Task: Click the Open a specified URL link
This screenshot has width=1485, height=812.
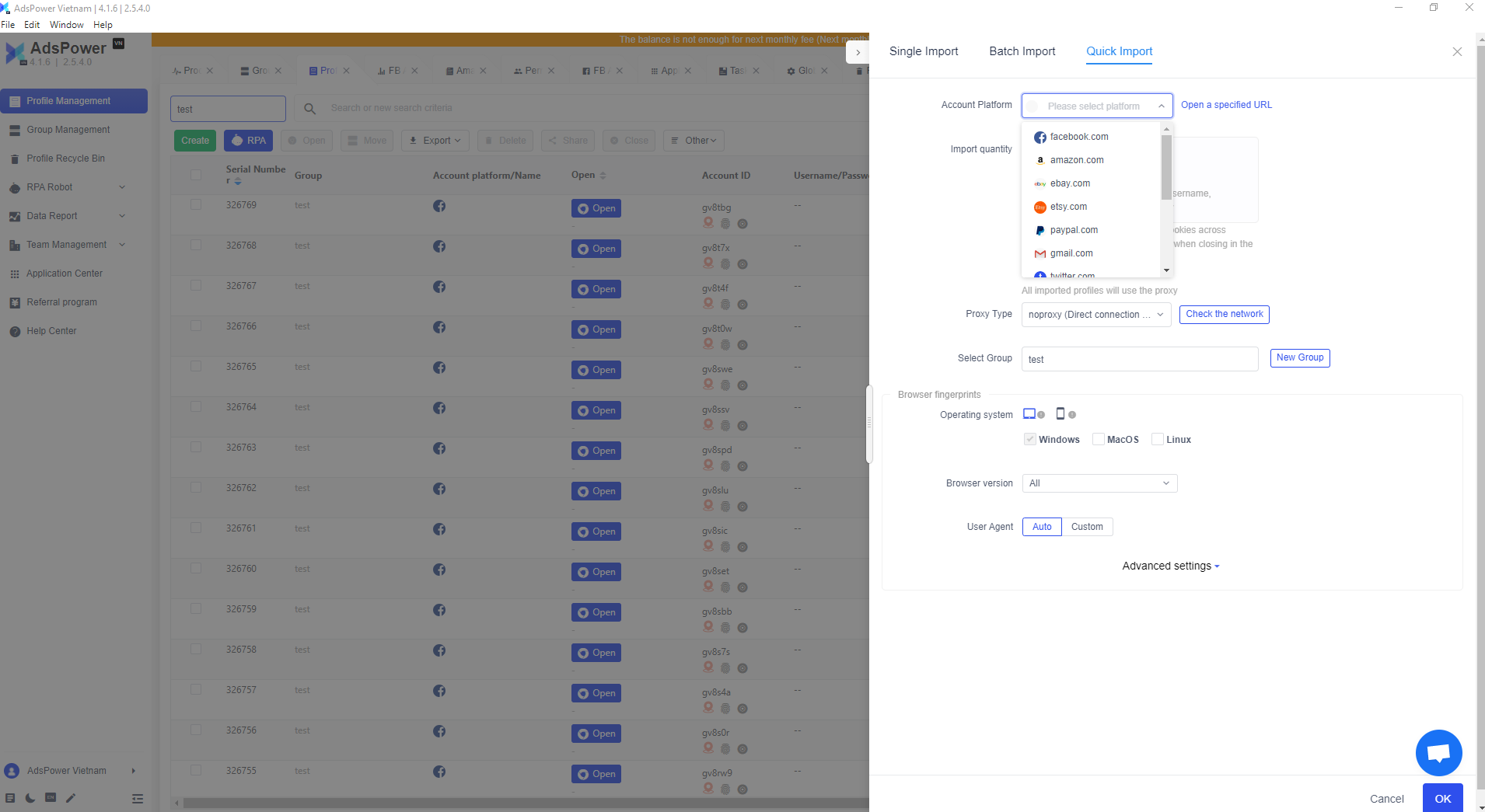Action: 1226,105
